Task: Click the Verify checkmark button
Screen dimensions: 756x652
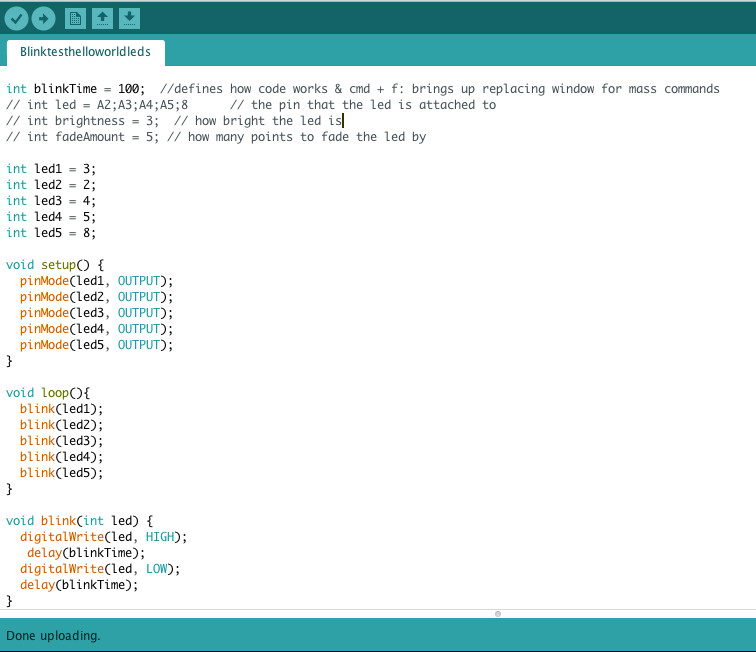Action: [16, 19]
